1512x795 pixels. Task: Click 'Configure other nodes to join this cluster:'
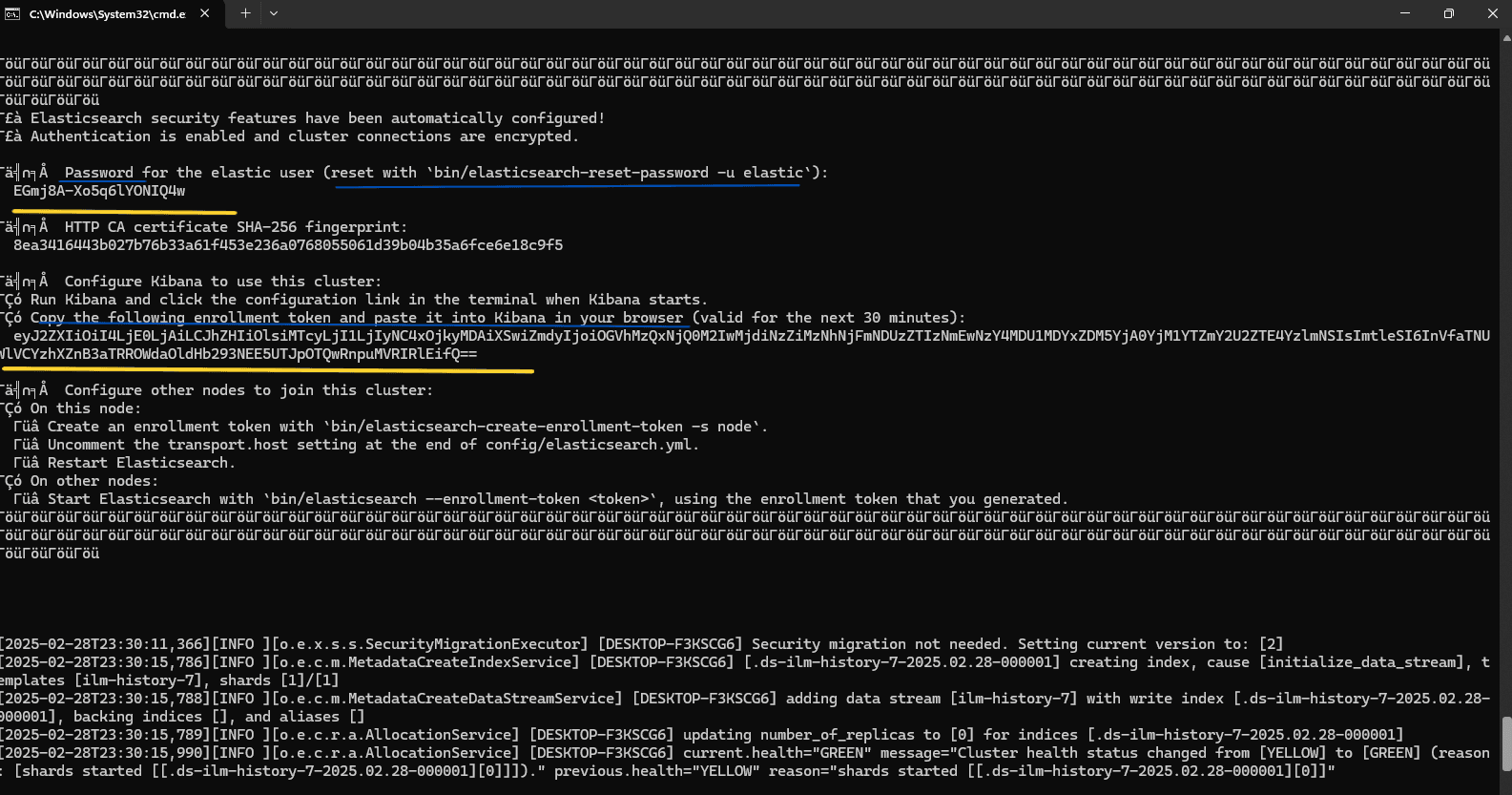pyautogui.click(x=248, y=390)
